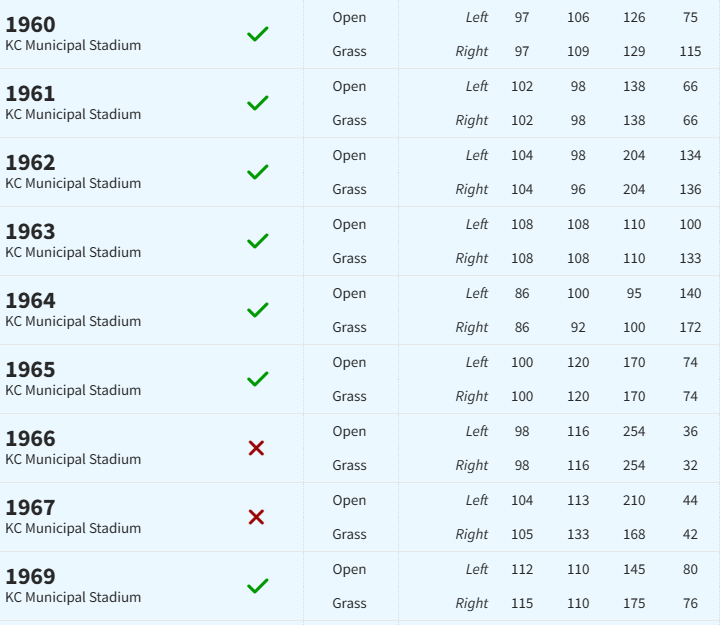Click the green checkmark for 1961
This screenshot has height=625, width=720.
258,103
